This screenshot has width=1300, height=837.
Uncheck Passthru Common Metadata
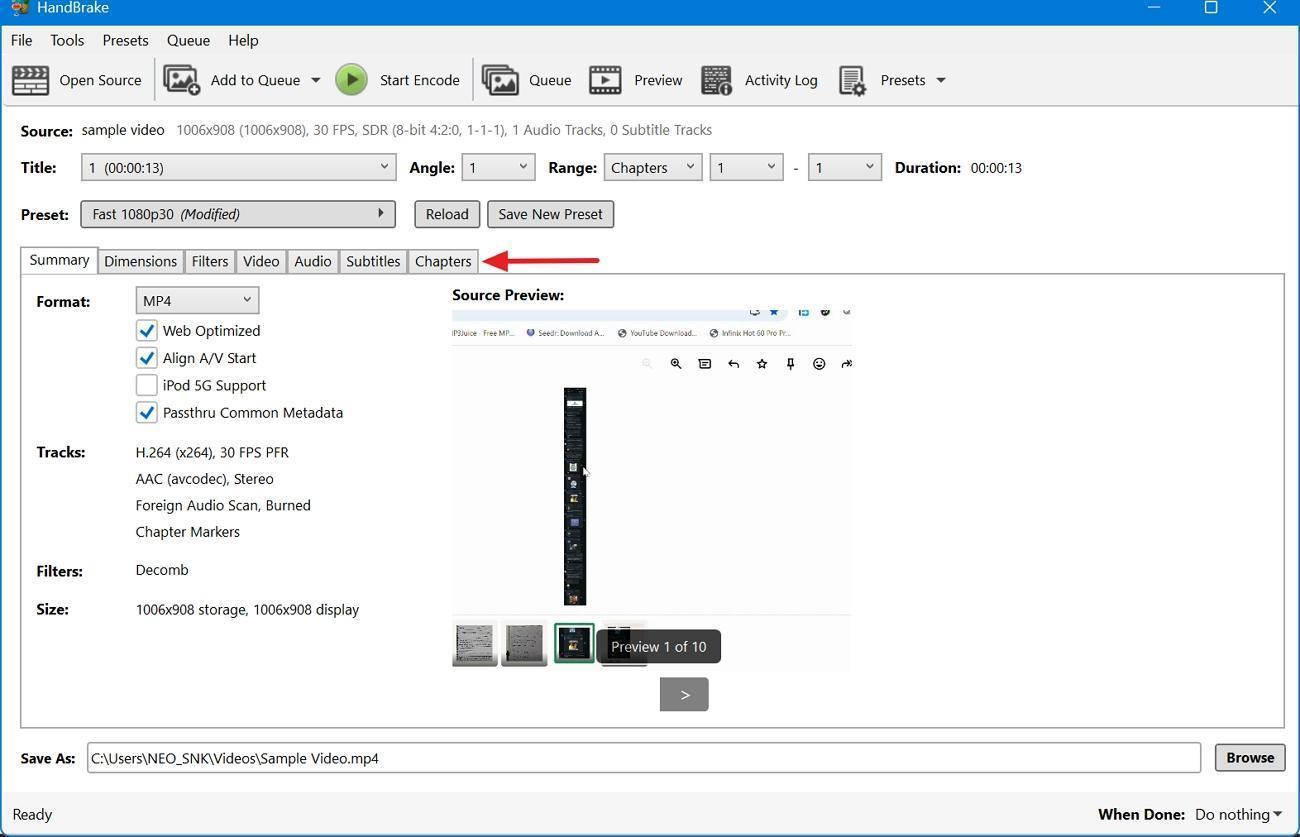tap(147, 412)
